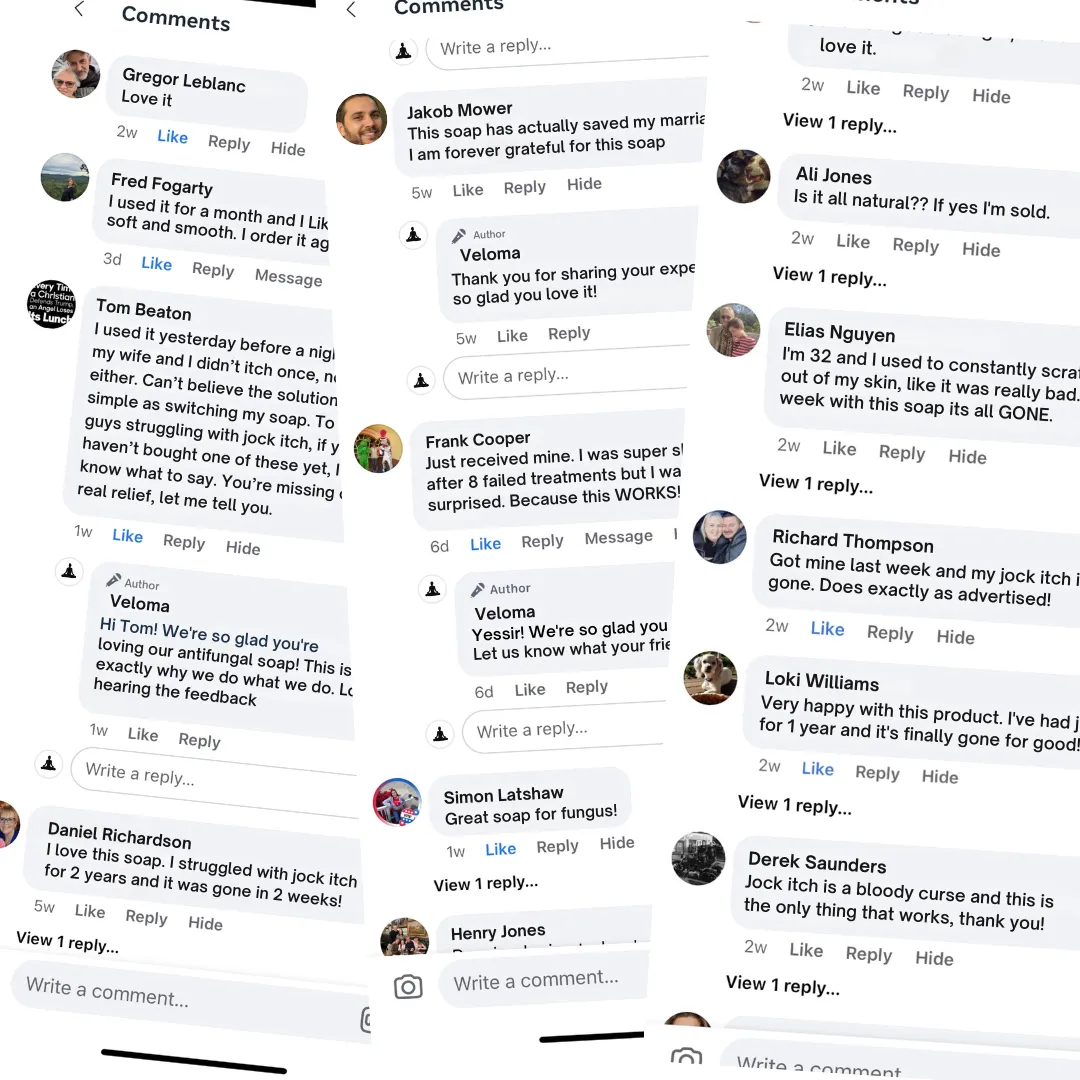
Task: Toggle Like on Gregor Leblanc's comment
Action: pyautogui.click(x=172, y=137)
